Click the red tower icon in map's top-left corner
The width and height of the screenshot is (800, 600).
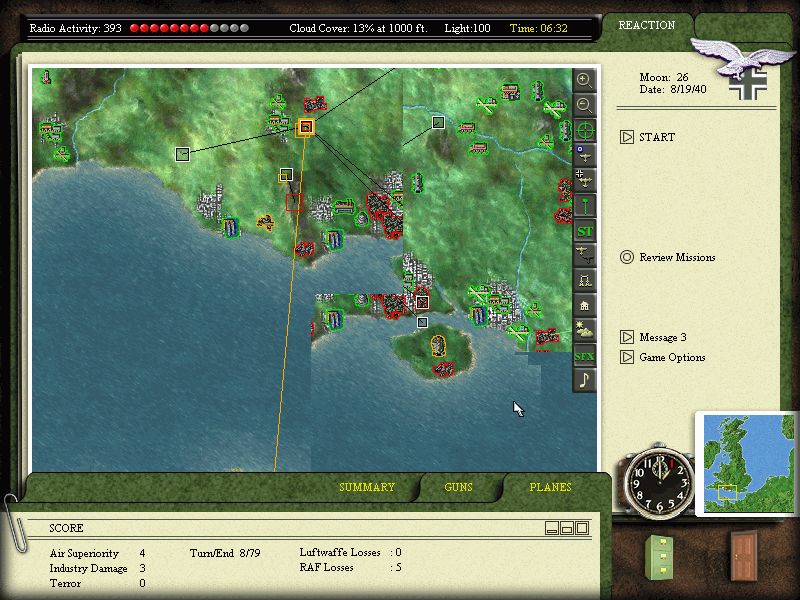(x=46, y=78)
